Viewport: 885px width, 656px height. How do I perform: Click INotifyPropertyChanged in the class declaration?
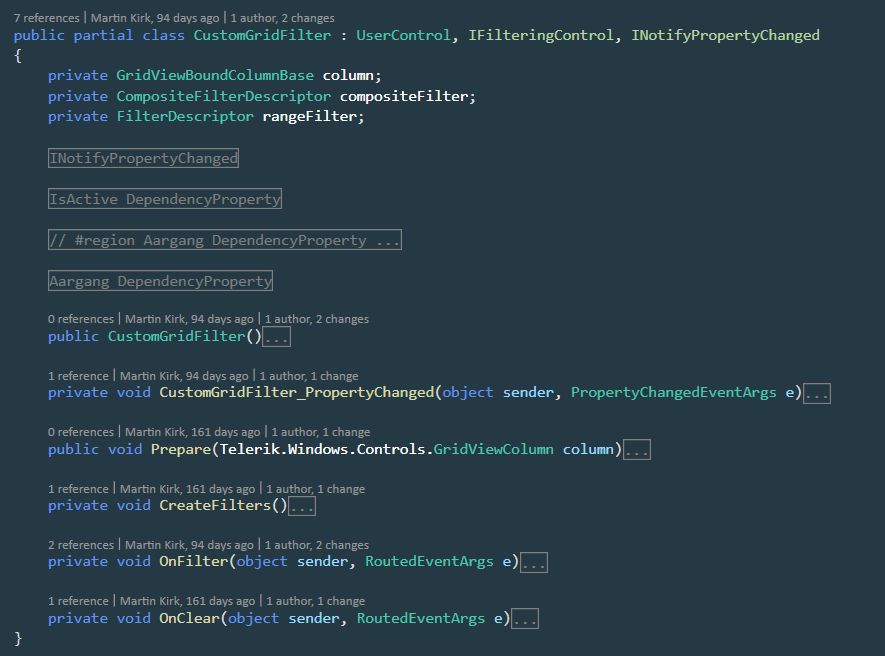[x=725, y=36]
